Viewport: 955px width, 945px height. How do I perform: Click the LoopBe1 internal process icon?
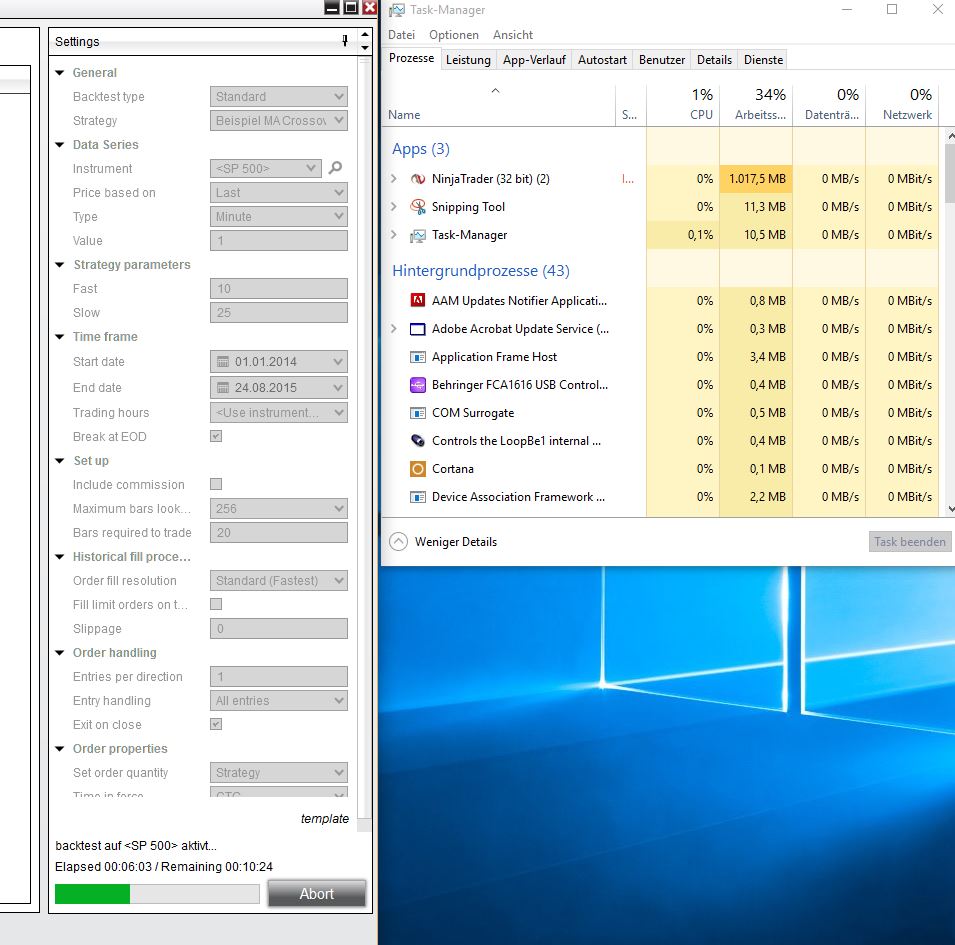[x=418, y=441]
